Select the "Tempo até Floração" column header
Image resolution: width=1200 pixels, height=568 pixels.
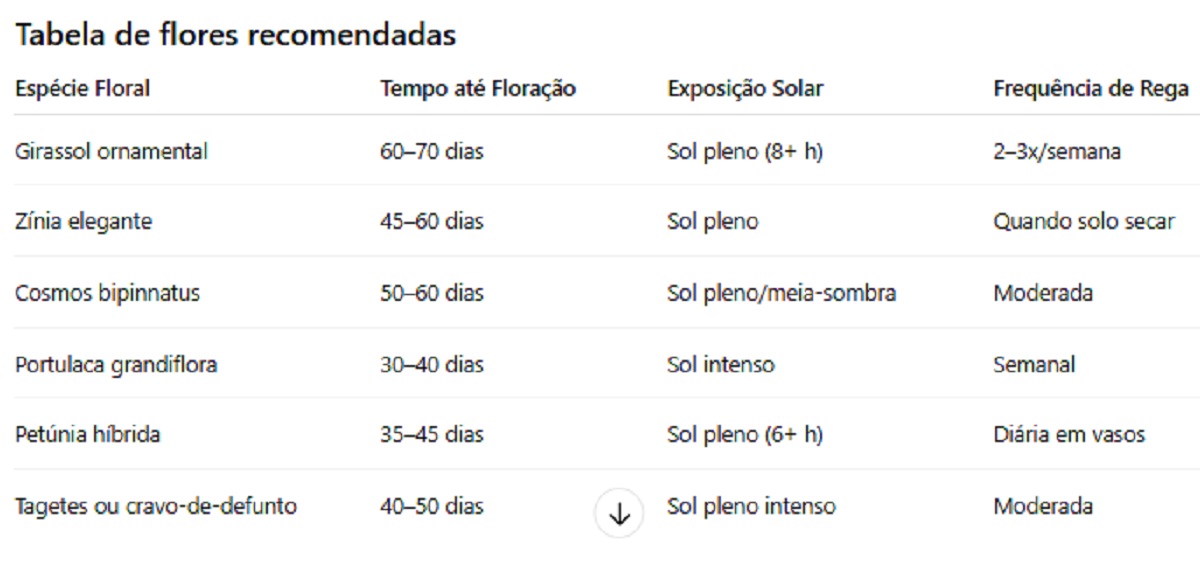(477, 89)
